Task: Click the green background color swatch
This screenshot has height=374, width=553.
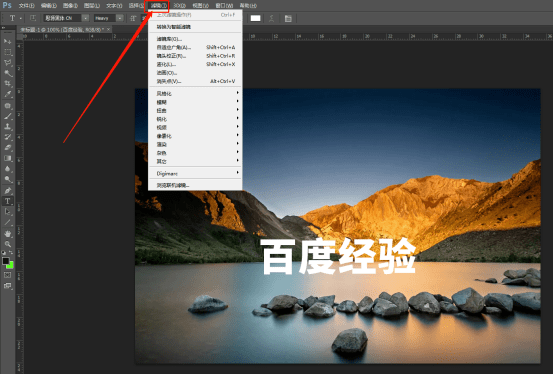Action: (10, 265)
